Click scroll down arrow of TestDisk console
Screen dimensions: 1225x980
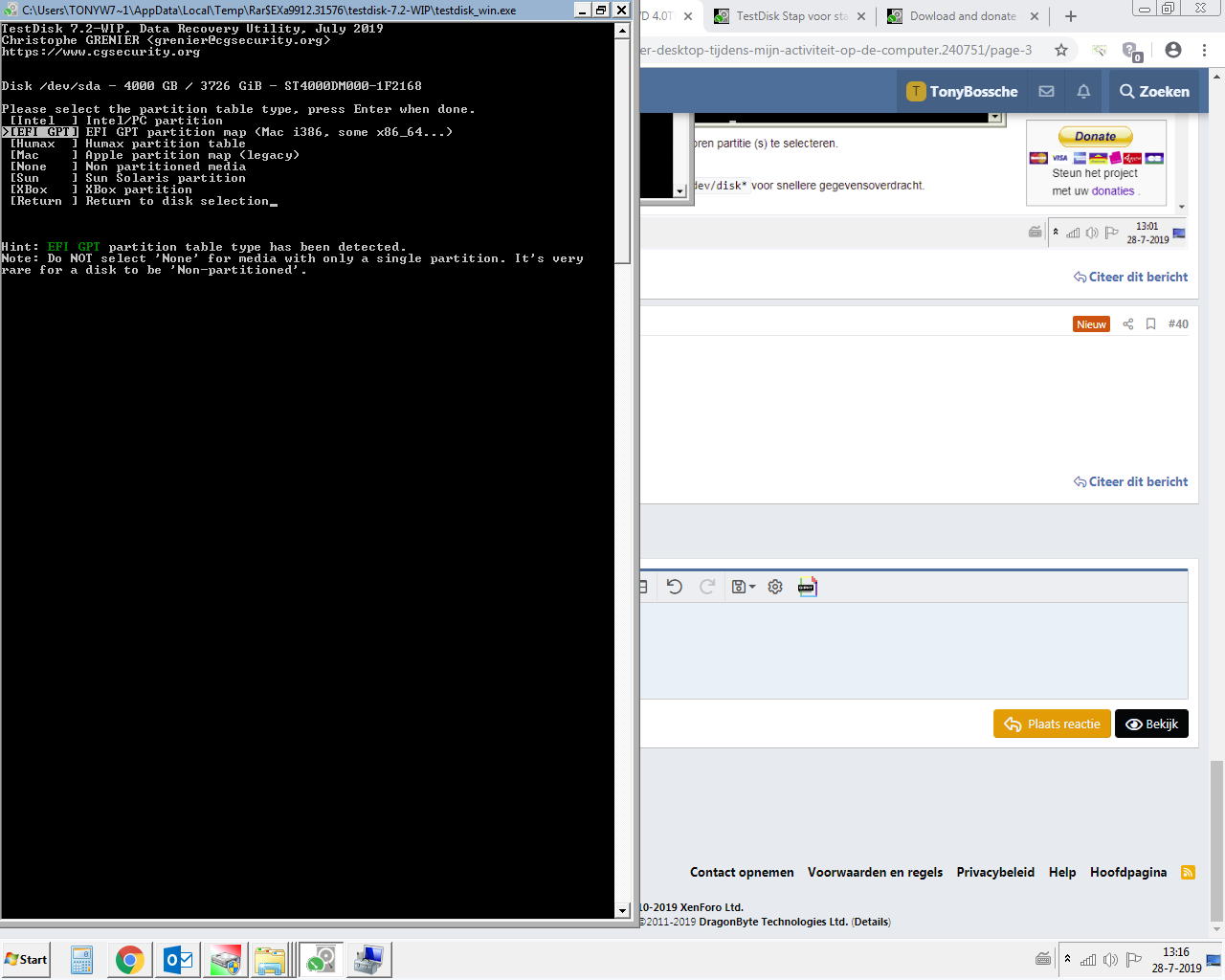tap(623, 910)
